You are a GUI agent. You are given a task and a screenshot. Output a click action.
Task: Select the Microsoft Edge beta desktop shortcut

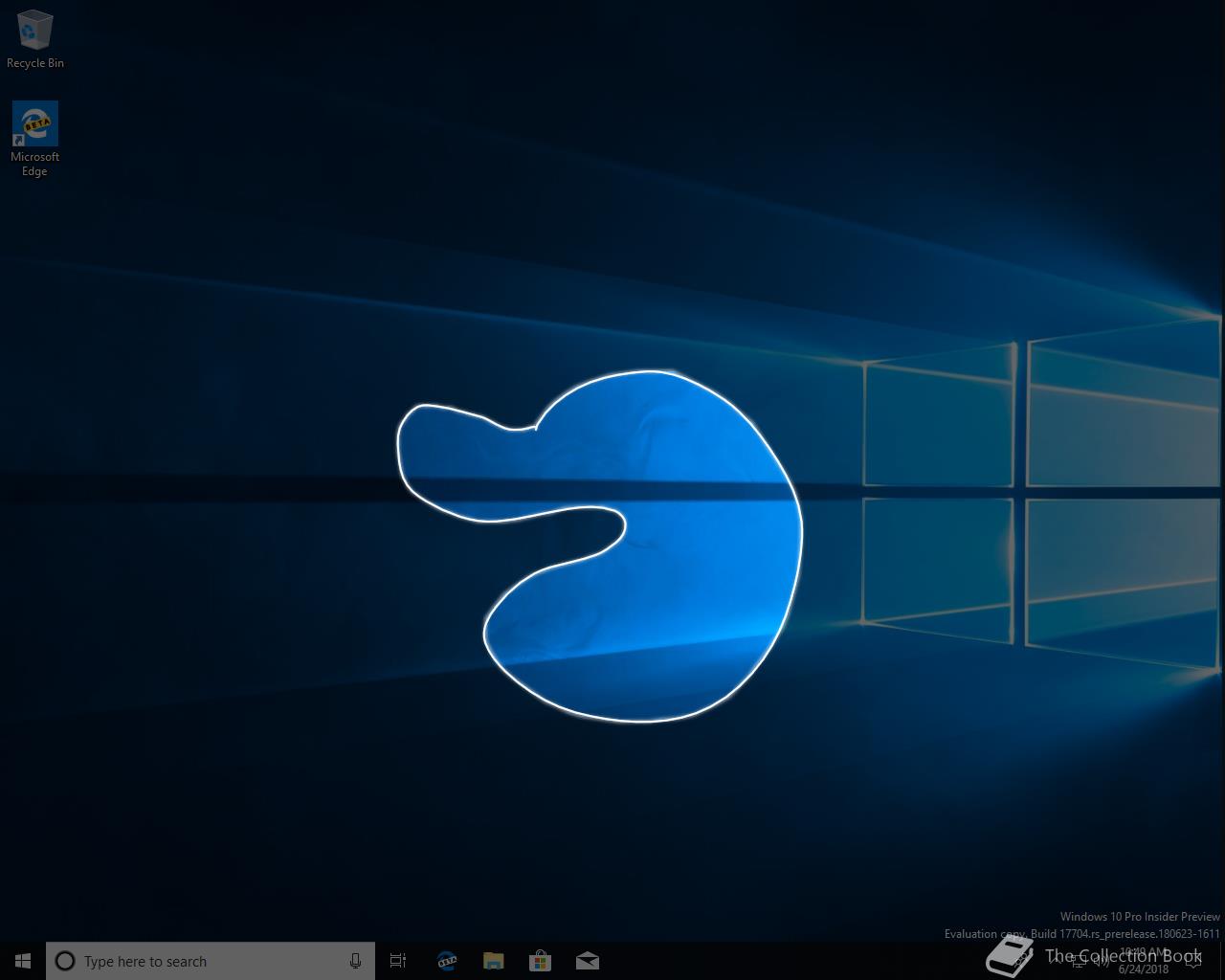pyautogui.click(x=34, y=140)
